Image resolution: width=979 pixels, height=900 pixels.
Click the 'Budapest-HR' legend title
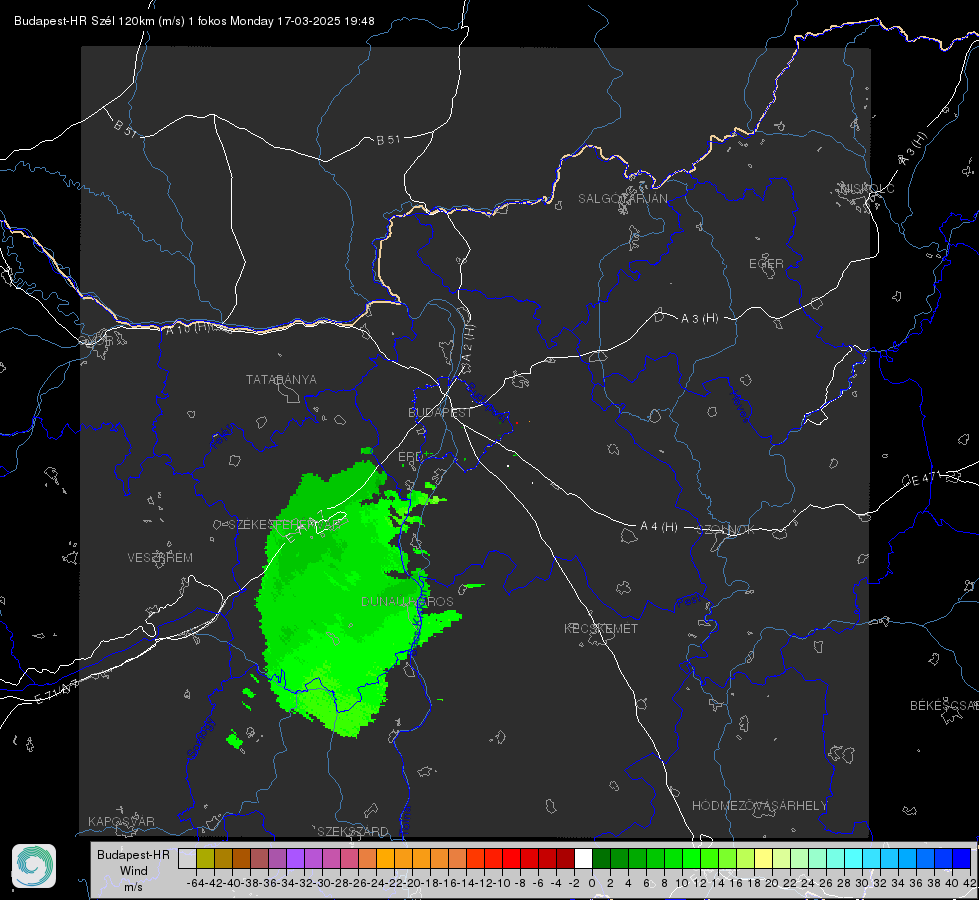tap(134, 854)
